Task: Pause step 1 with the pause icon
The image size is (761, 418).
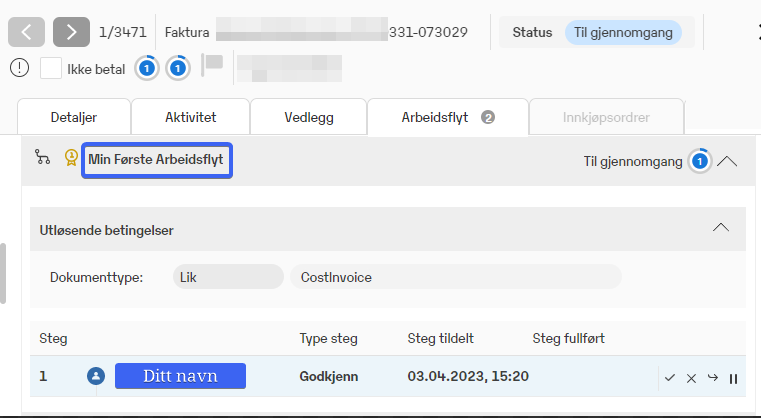Action: pos(733,378)
